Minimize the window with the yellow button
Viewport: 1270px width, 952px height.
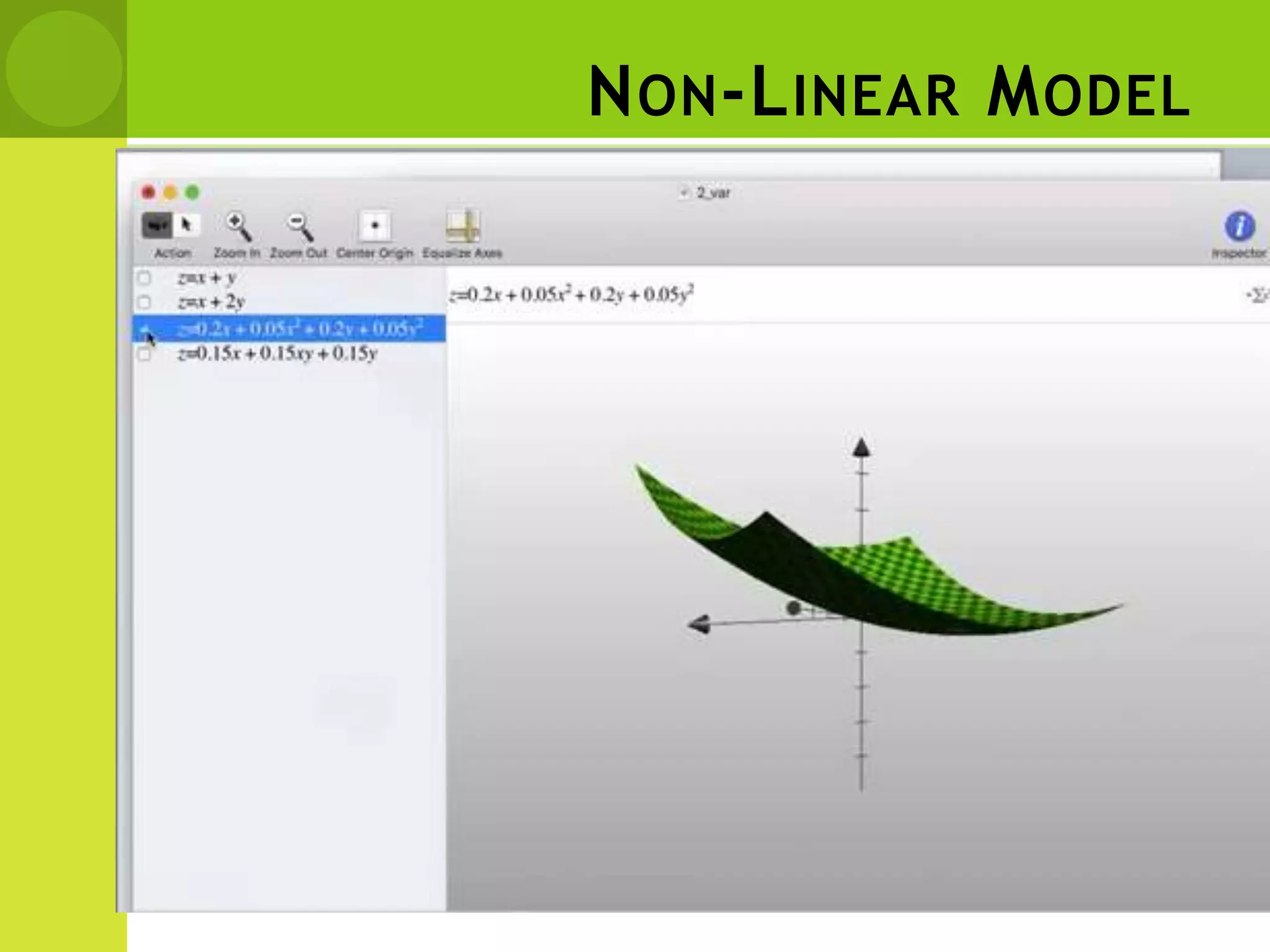pyautogui.click(x=171, y=193)
